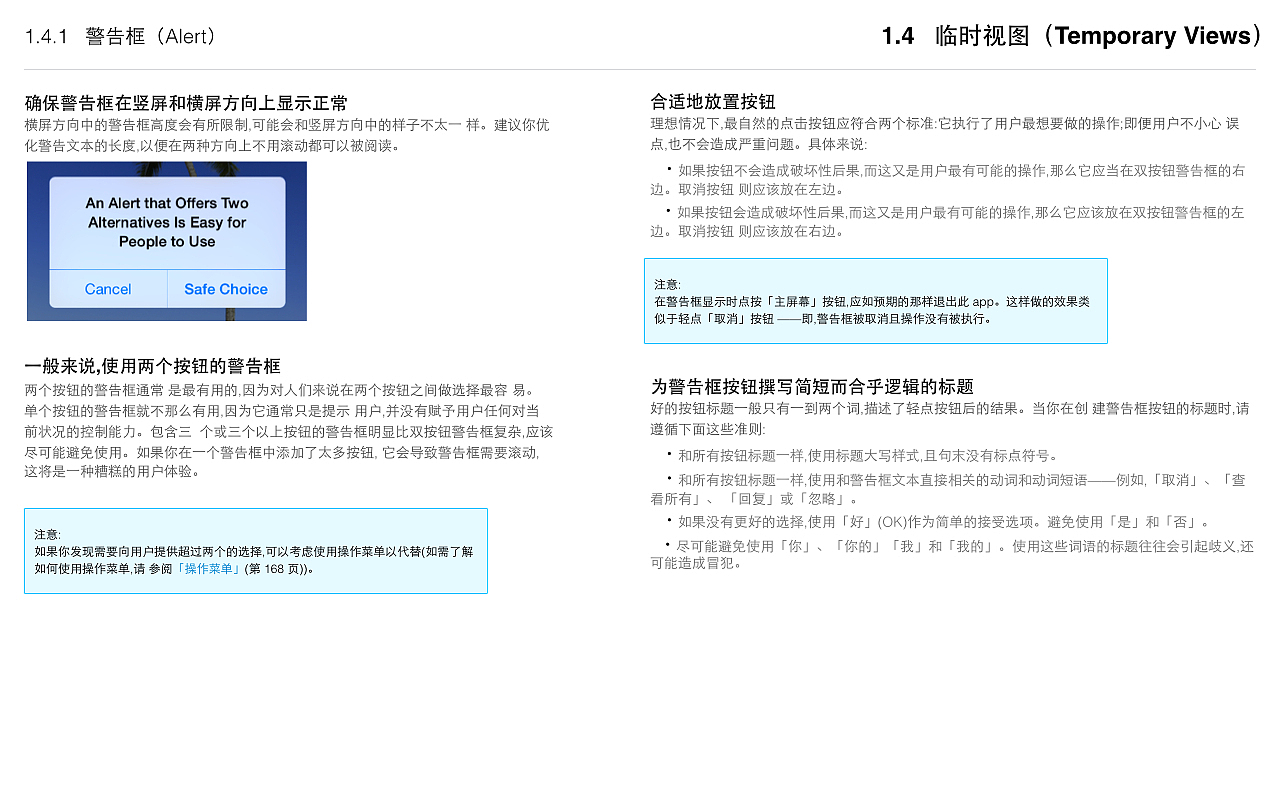Click the heading 确保警告框在竖屏和横屏方向上显示正常
Screen dimensions: 1280x800
coord(187,103)
